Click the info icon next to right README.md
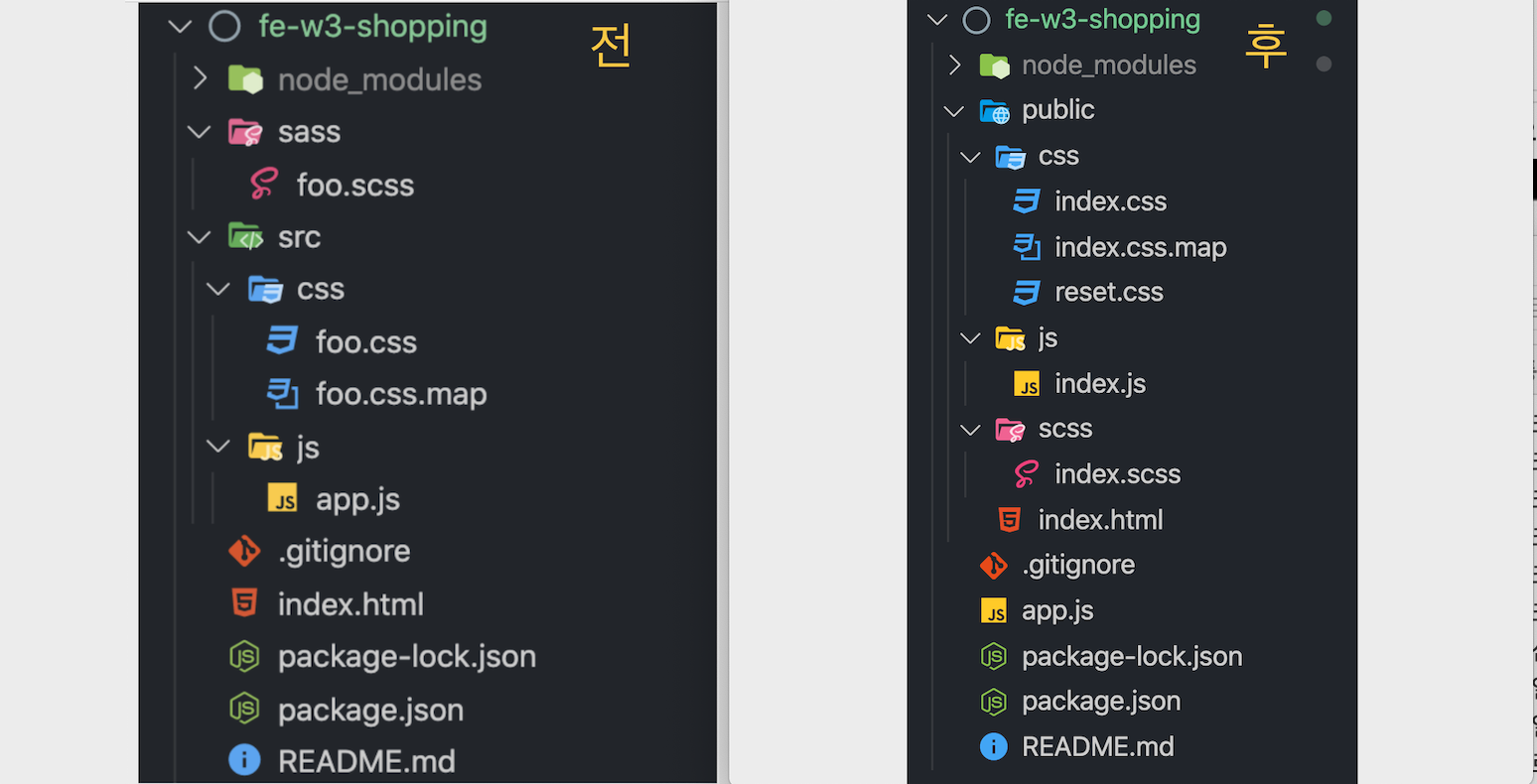The width and height of the screenshot is (1537, 784). coord(993,746)
